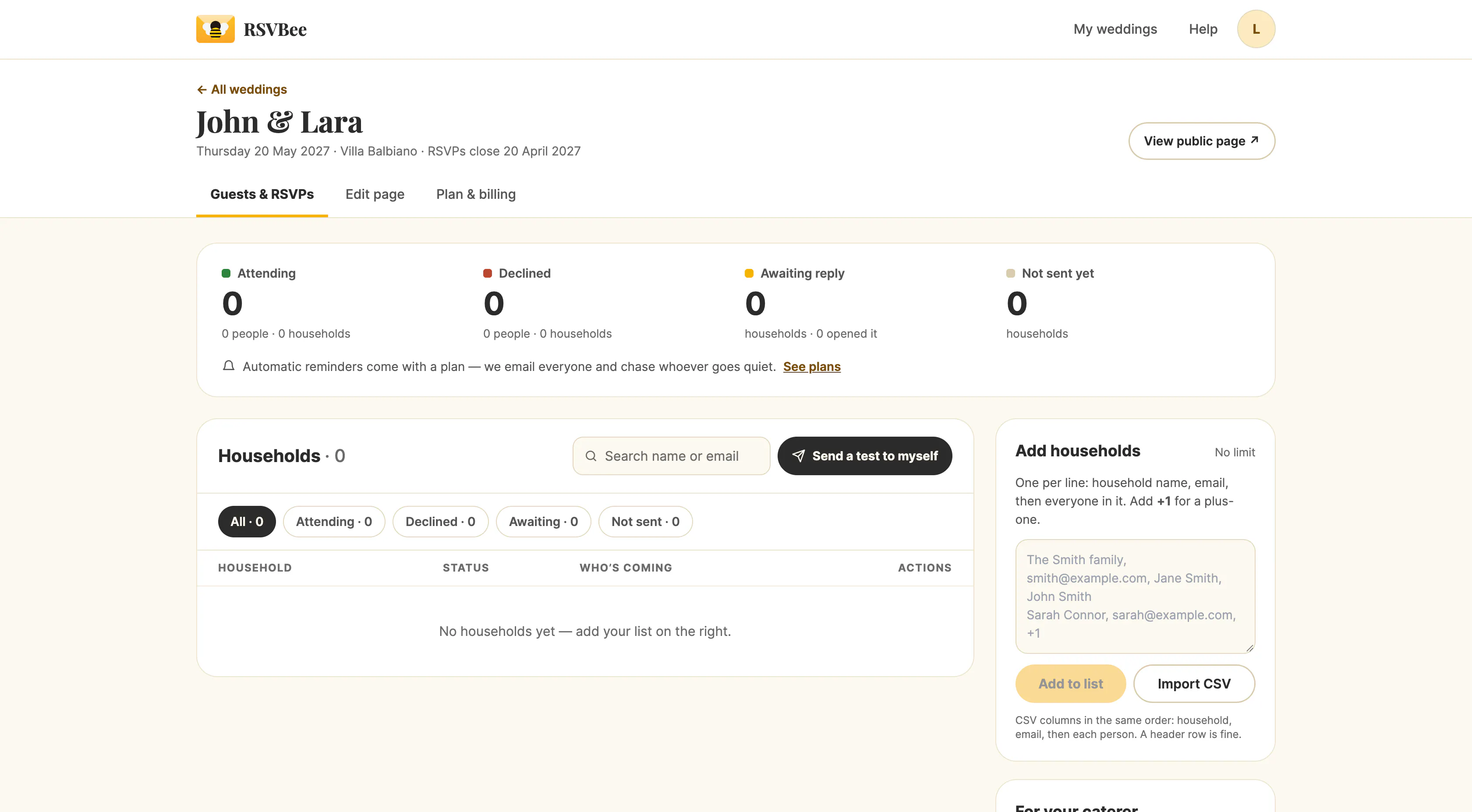This screenshot has width=1472, height=812.
Task: Click the textarea resize handle
Action: coord(1250,648)
